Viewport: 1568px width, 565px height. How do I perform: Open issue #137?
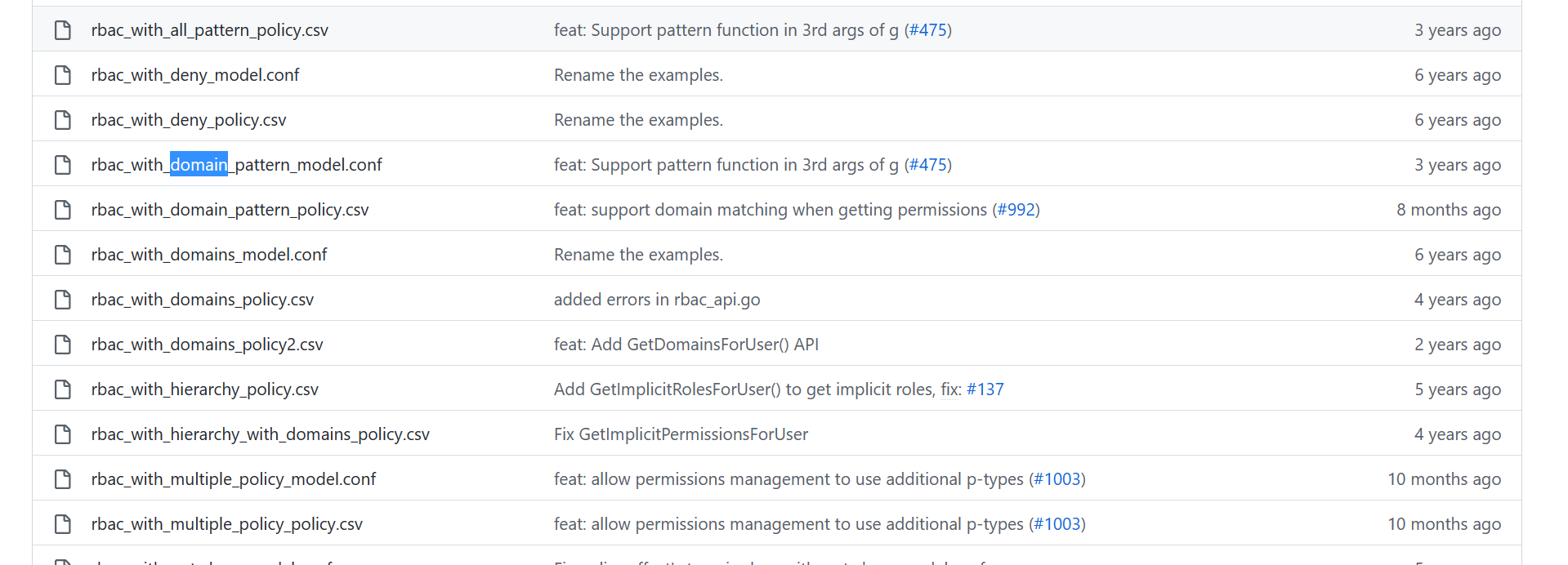tap(985, 389)
